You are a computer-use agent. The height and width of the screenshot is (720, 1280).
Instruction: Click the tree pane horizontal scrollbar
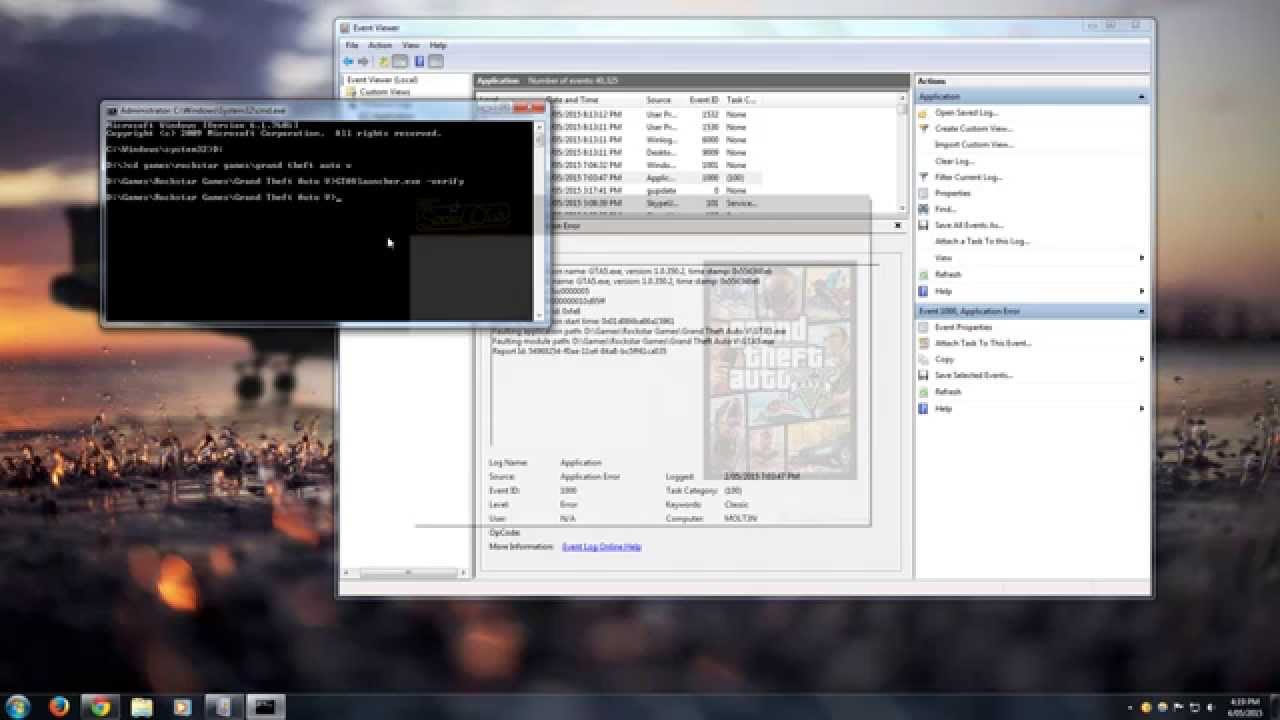click(405, 573)
